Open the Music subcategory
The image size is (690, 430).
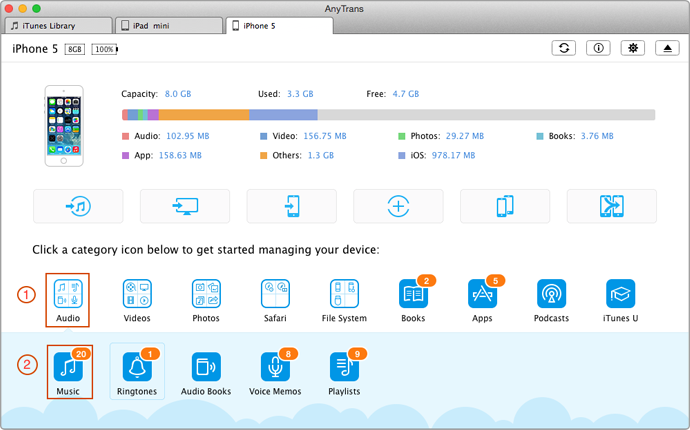(69, 372)
